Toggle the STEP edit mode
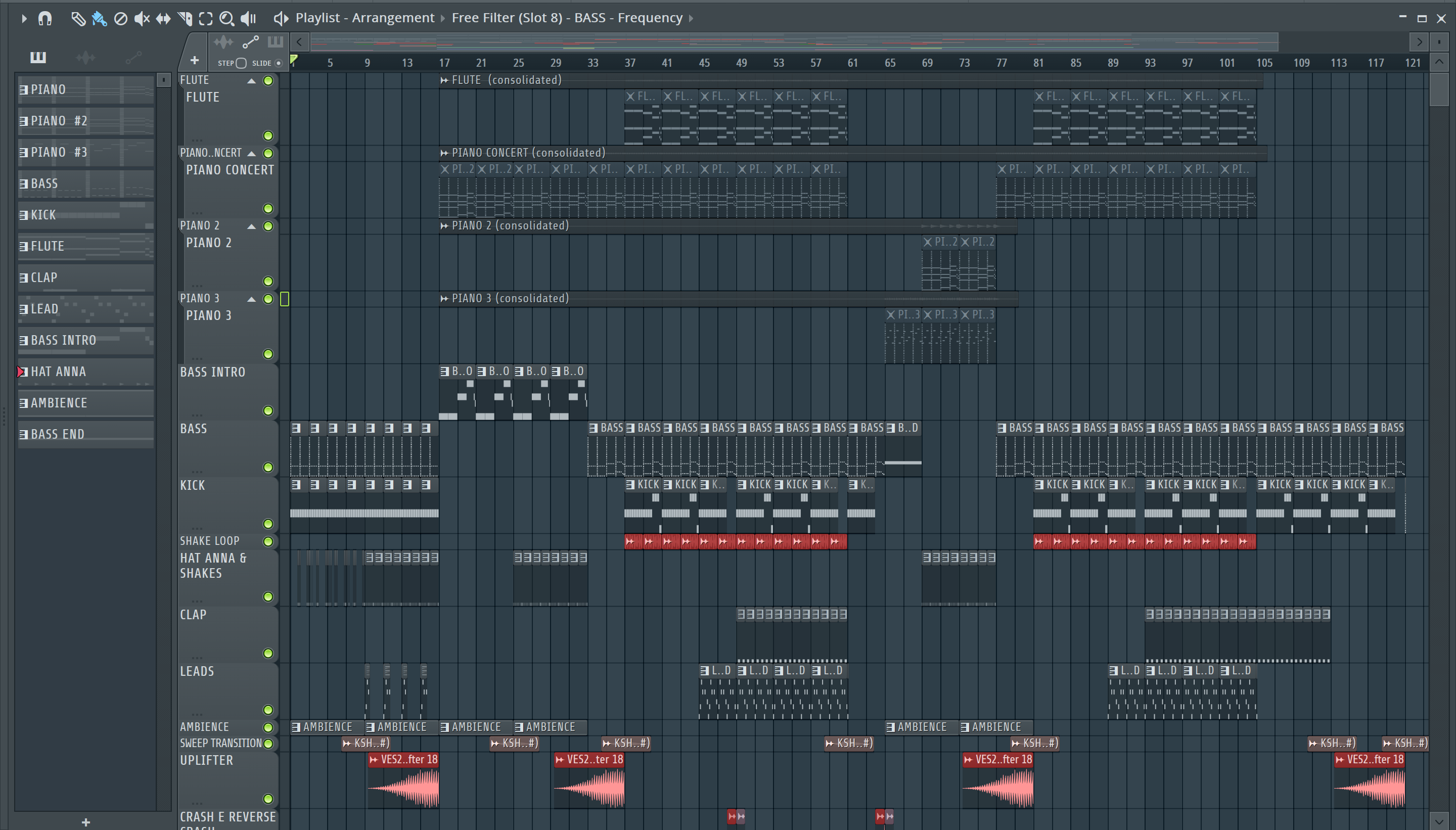The image size is (1456, 830). click(x=241, y=63)
